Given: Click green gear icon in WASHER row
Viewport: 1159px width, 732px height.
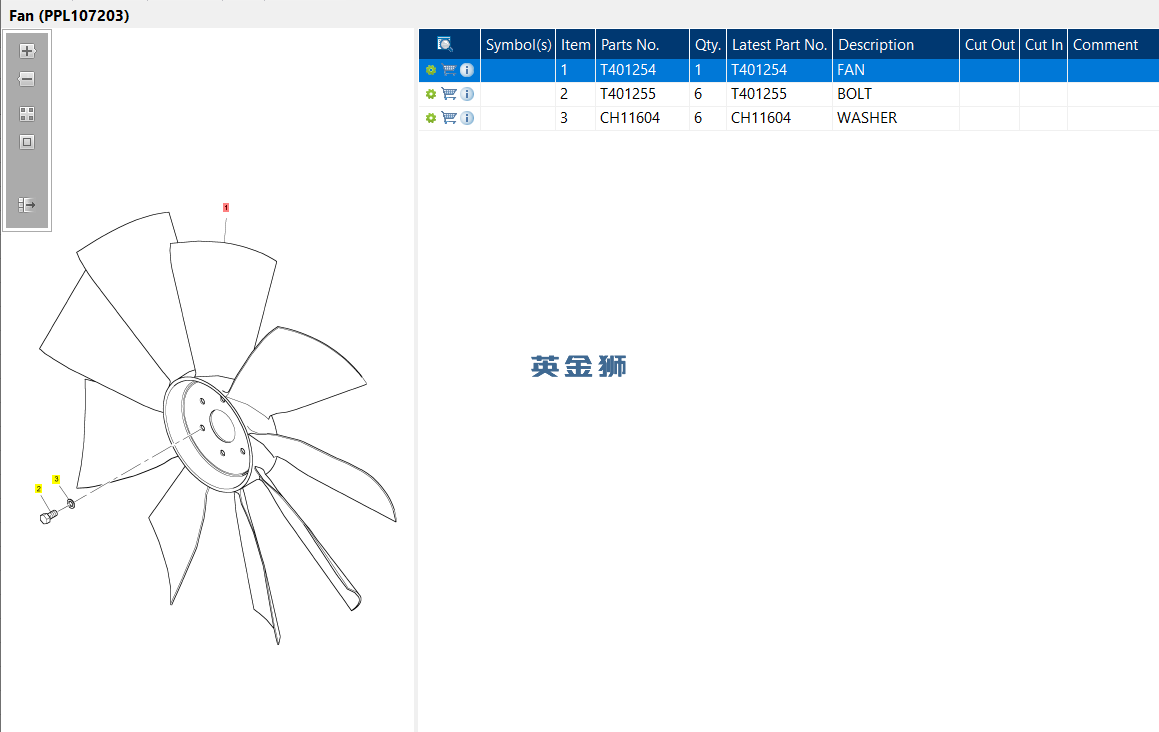Looking at the screenshot, I should tap(431, 118).
